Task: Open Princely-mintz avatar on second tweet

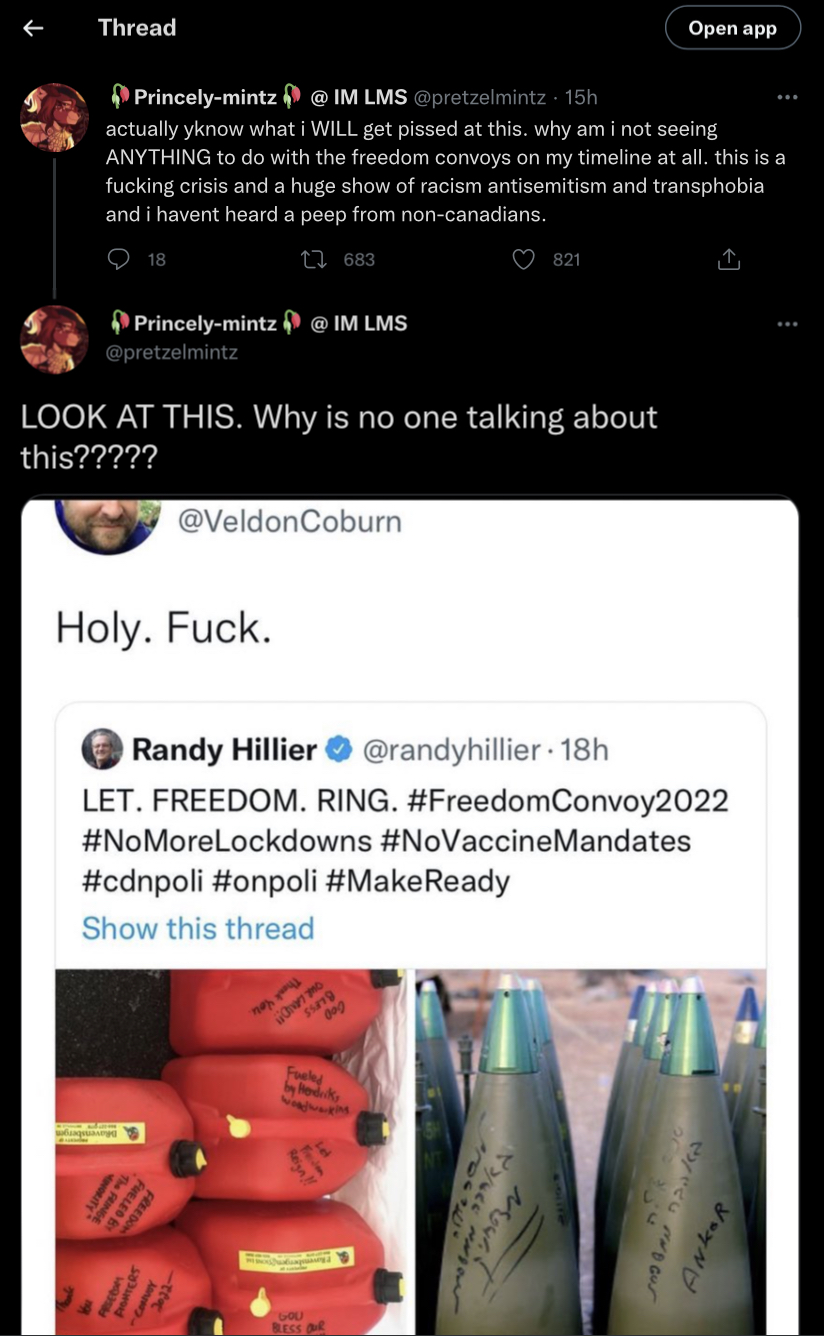Action: (x=54, y=340)
